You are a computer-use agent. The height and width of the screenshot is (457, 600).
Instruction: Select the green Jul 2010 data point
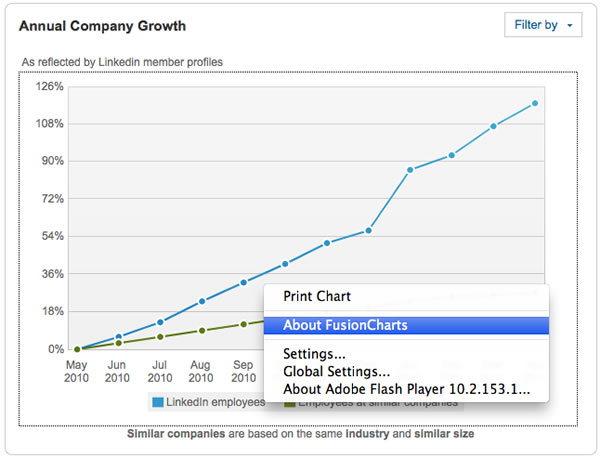(160, 337)
